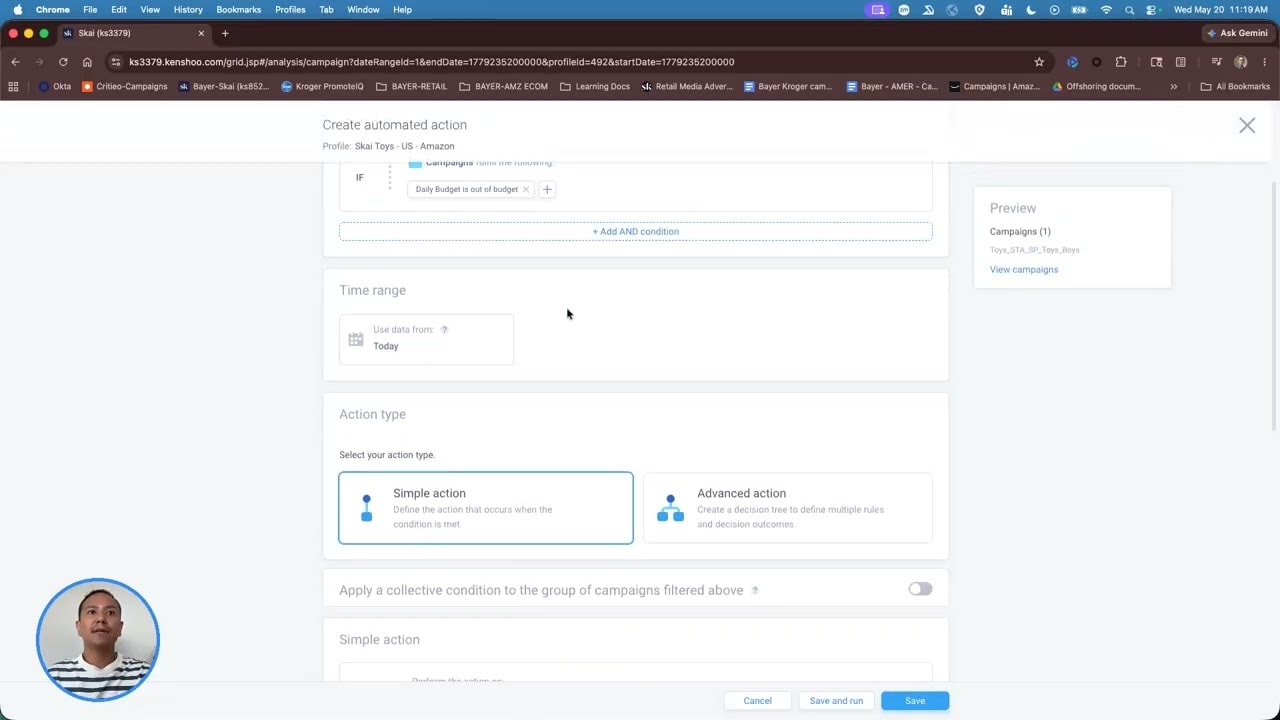Viewport: 1280px width, 720px height.
Task: Open Wi-Fi status menu
Action: (1106, 10)
